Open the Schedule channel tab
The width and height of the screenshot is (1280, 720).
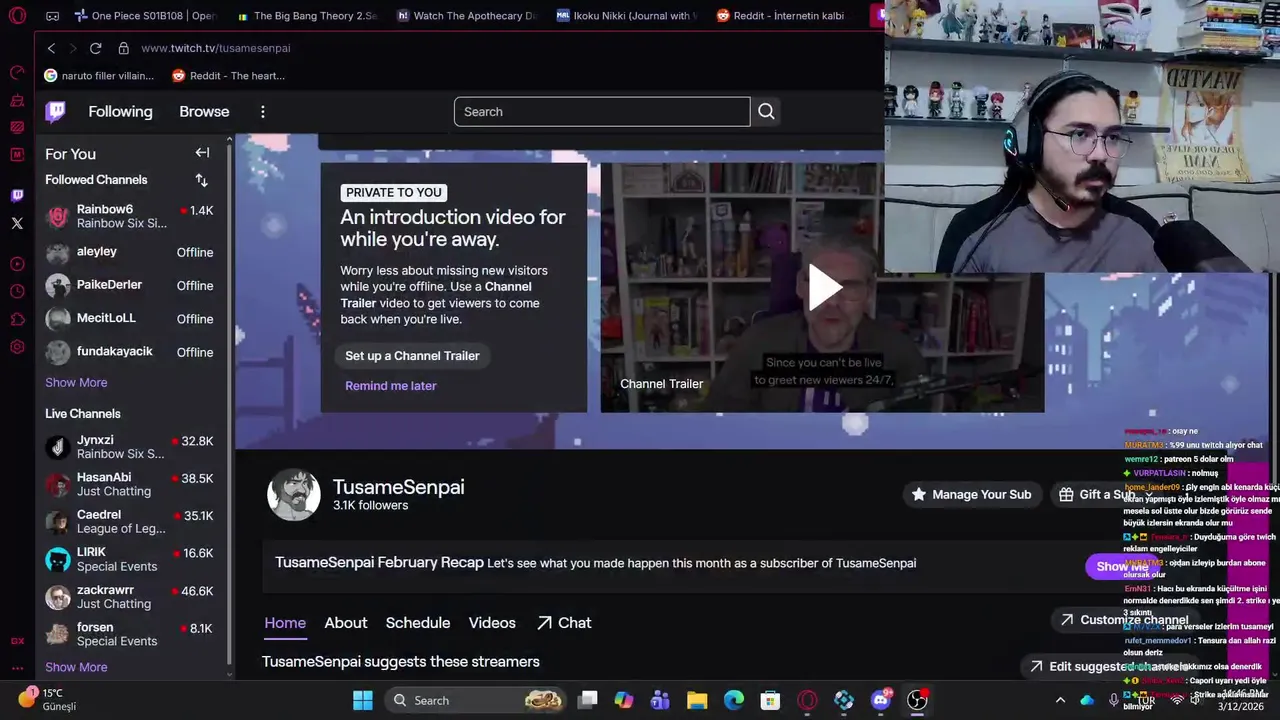[x=418, y=623]
